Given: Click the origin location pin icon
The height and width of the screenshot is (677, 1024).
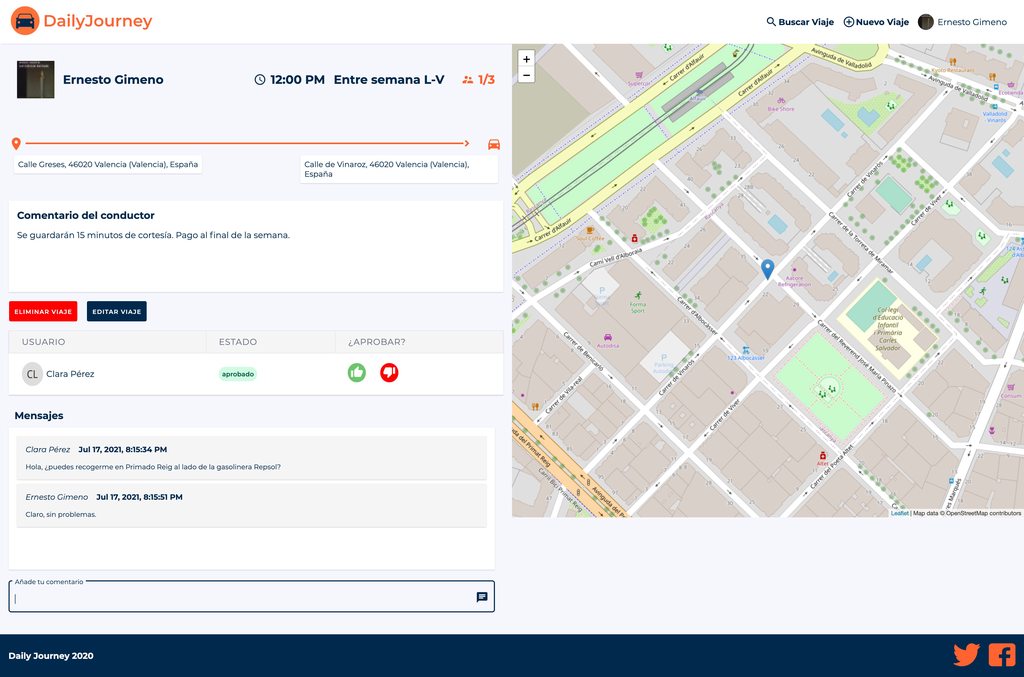Looking at the screenshot, I should coord(16,144).
